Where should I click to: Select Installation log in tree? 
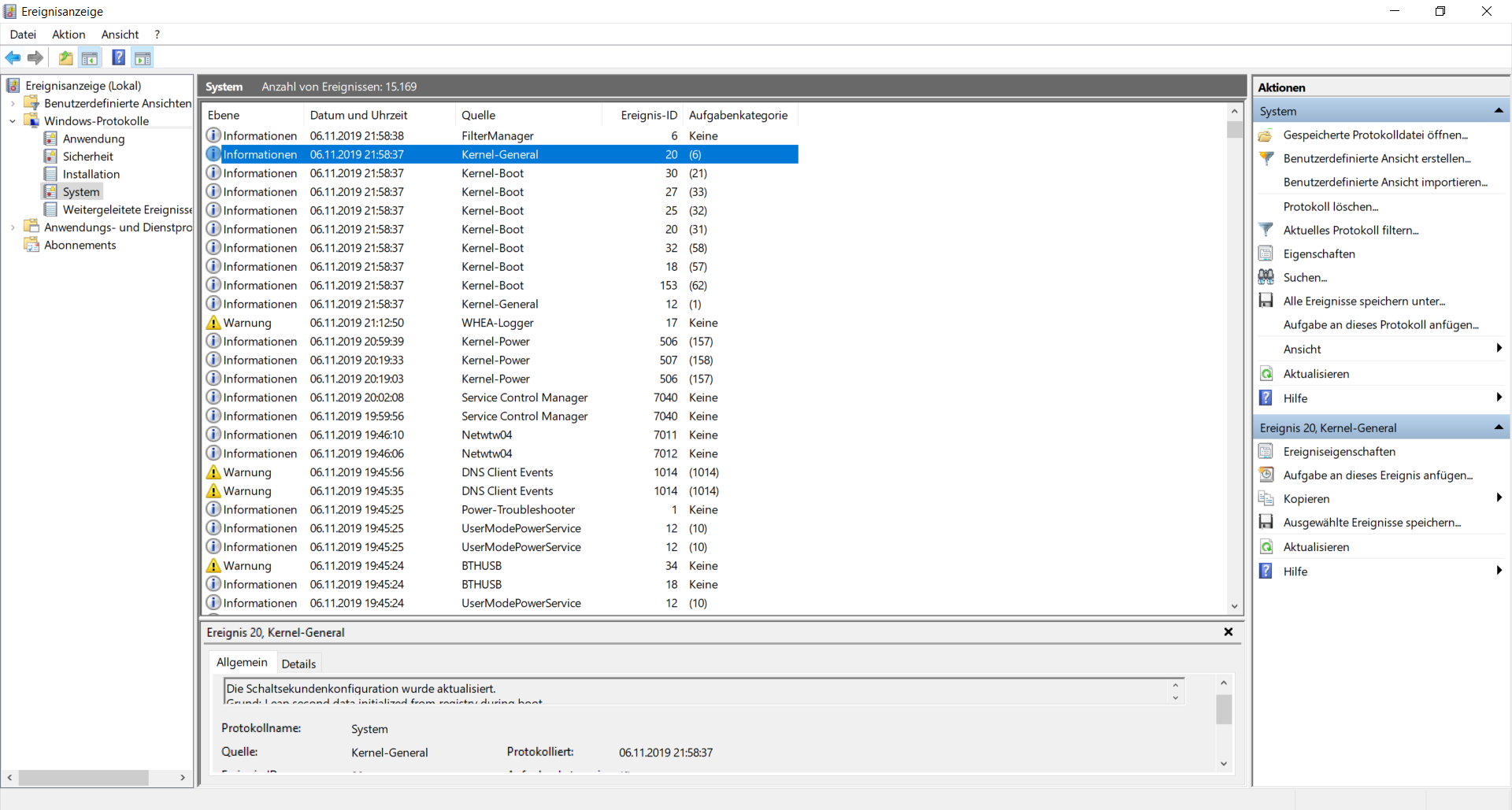91,174
